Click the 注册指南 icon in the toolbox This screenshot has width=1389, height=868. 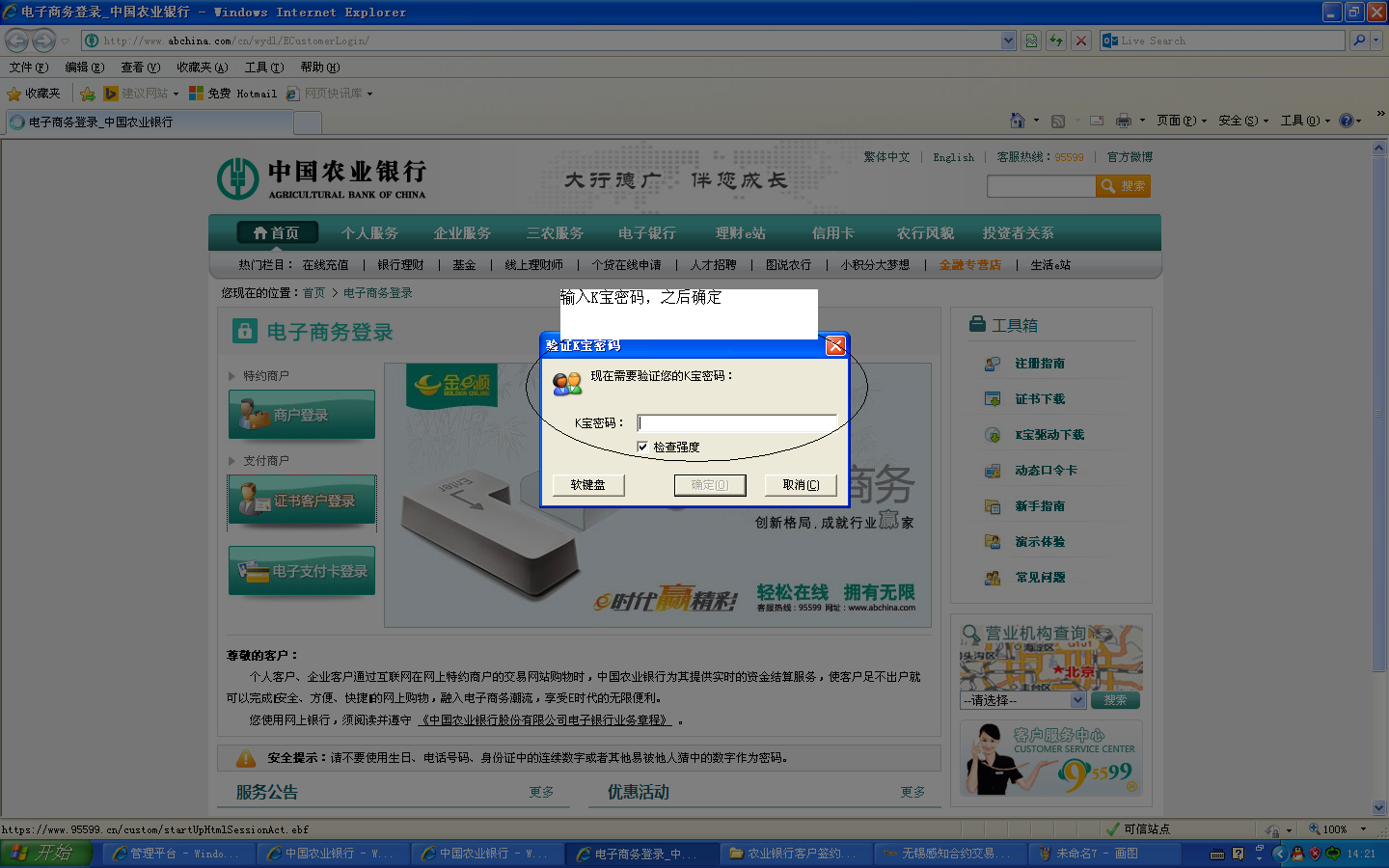click(x=992, y=364)
